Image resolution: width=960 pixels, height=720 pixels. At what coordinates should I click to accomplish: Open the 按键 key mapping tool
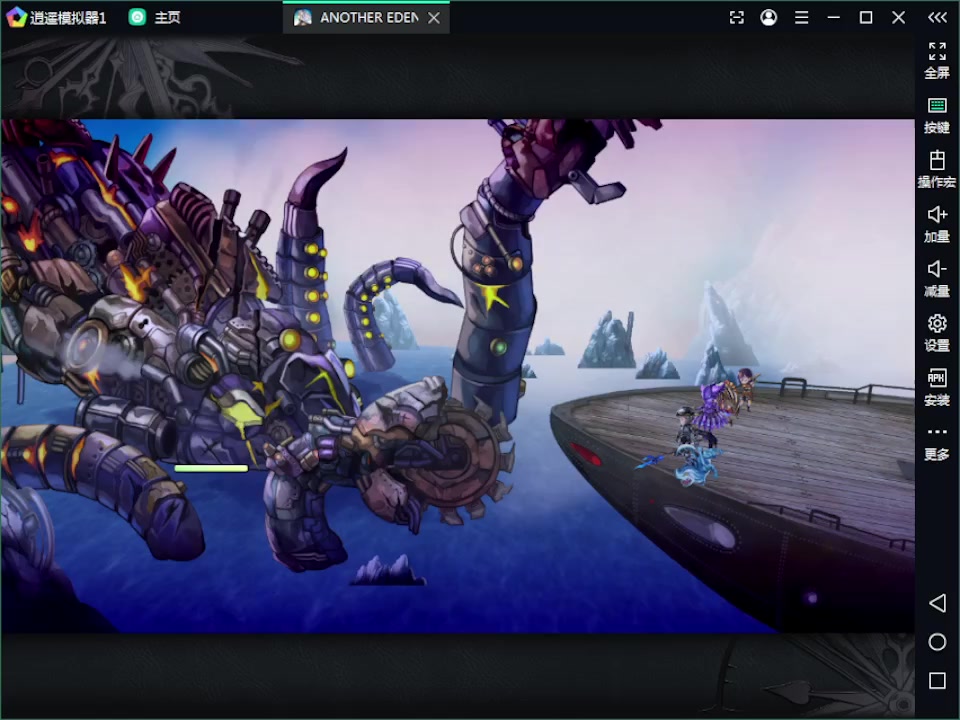click(x=937, y=107)
